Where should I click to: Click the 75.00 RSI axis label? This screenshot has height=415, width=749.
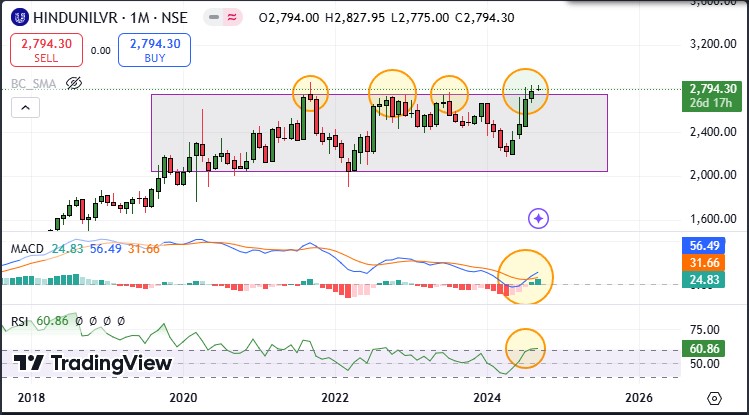(705, 330)
